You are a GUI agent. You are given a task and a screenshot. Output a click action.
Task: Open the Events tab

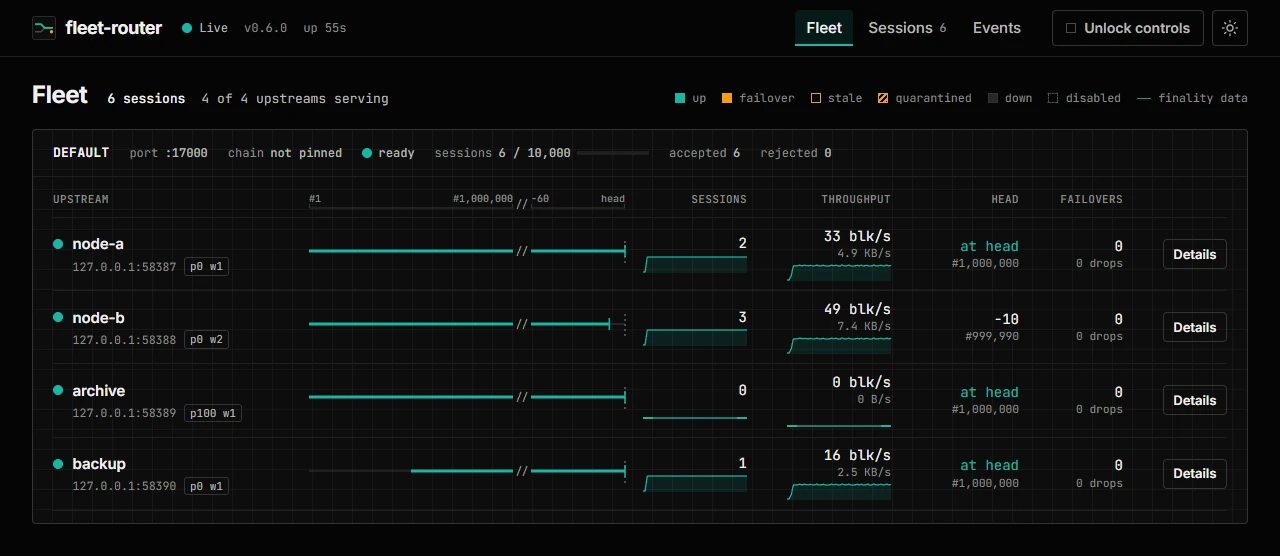coord(997,28)
